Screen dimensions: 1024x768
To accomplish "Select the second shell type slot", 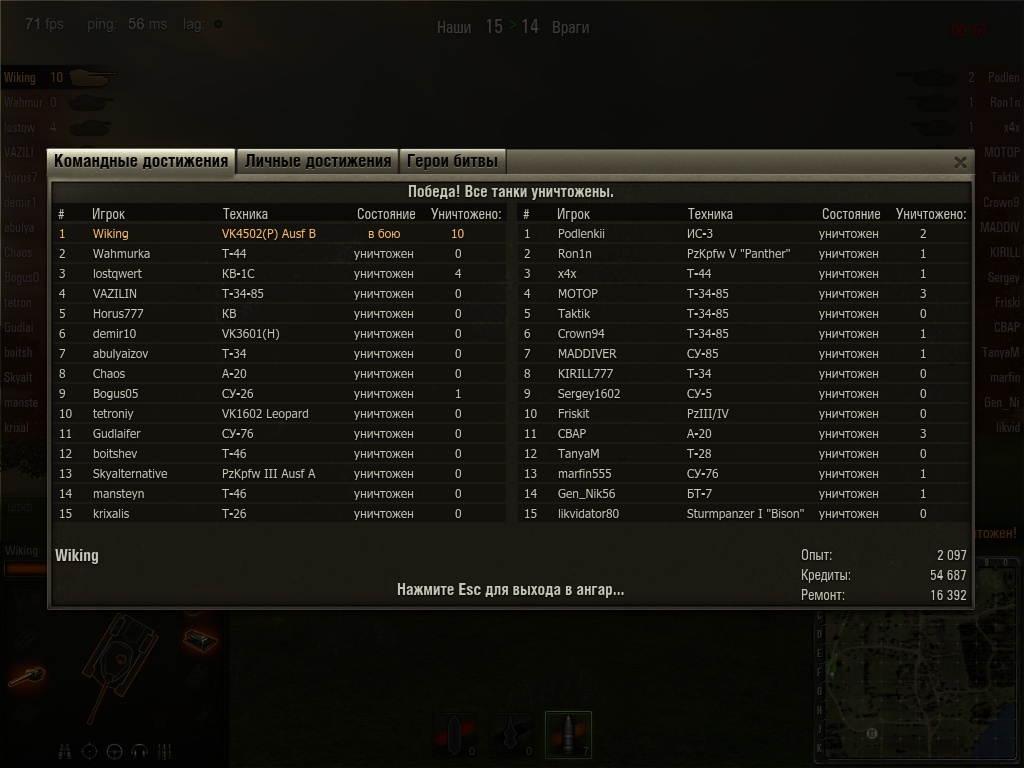I will tap(511, 734).
